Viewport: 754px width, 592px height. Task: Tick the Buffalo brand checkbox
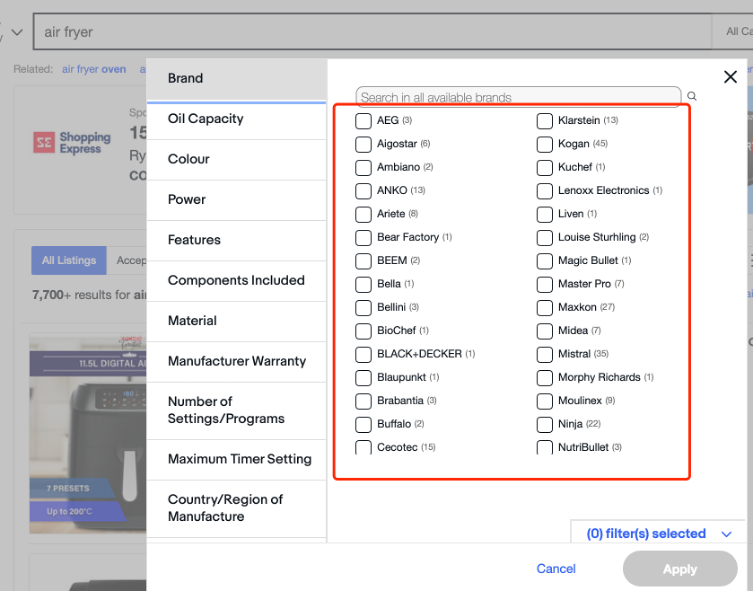click(x=363, y=424)
